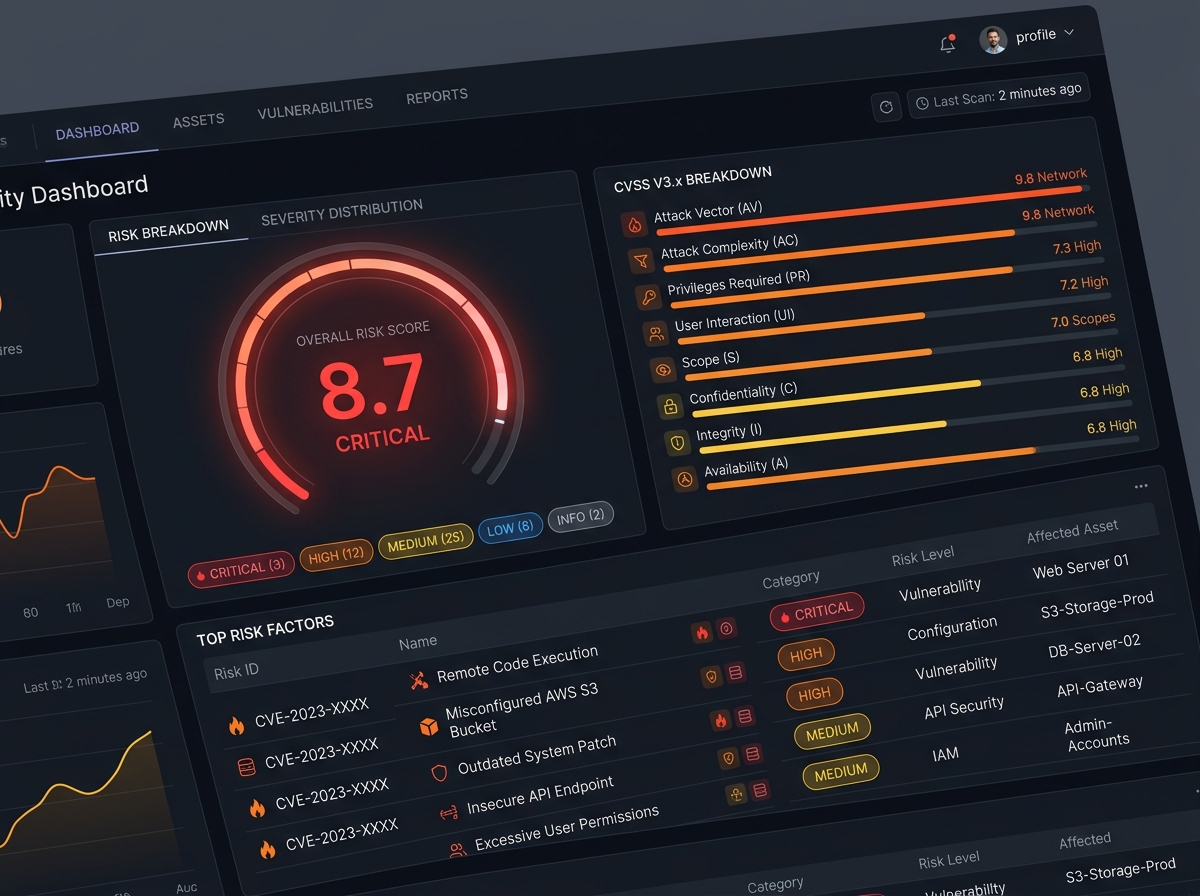Click database badge in Outdated System Patch row

pyautogui.click(x=745, y=716)
